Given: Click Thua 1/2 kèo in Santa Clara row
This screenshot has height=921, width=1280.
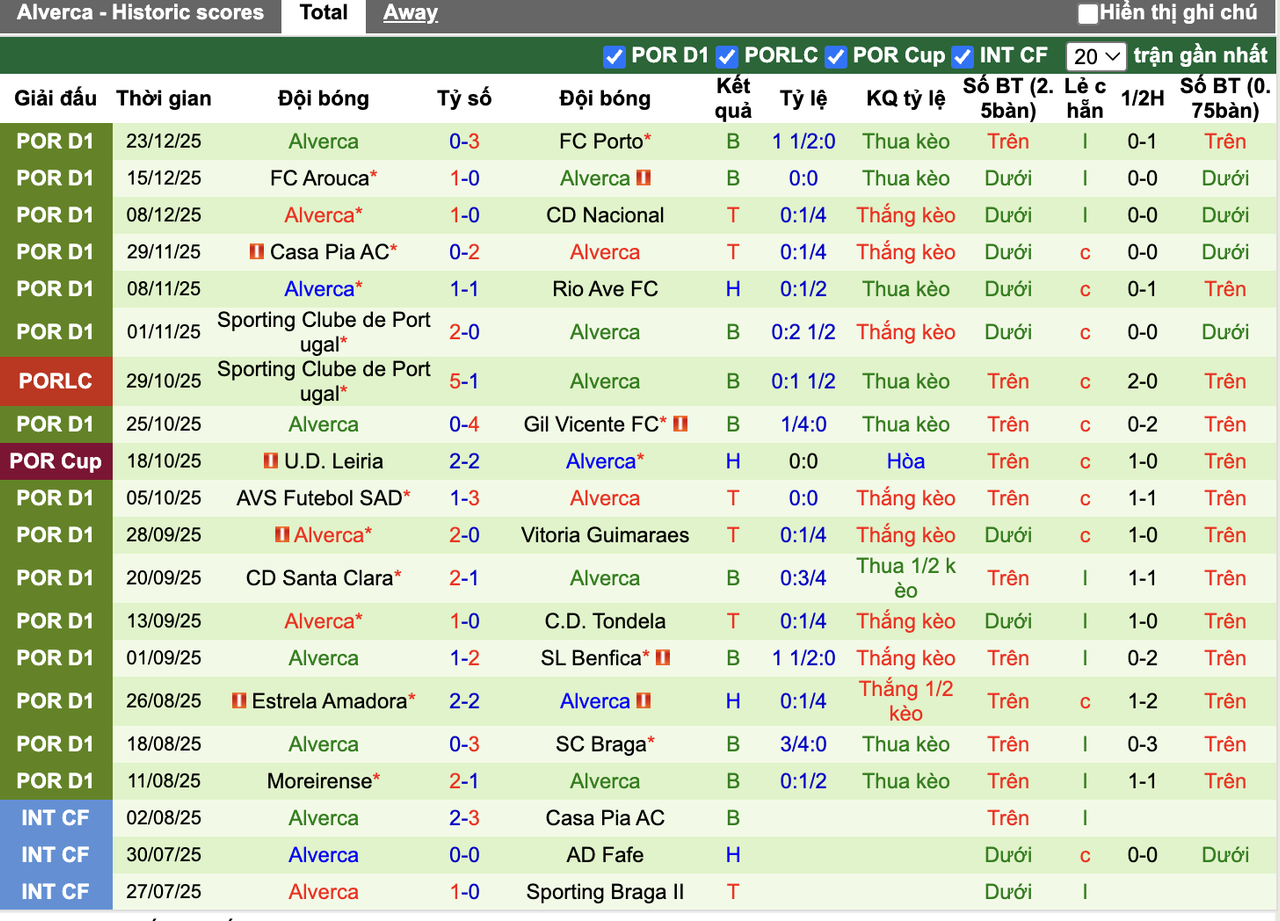Looking at the screenshot, I should point(906,578).
